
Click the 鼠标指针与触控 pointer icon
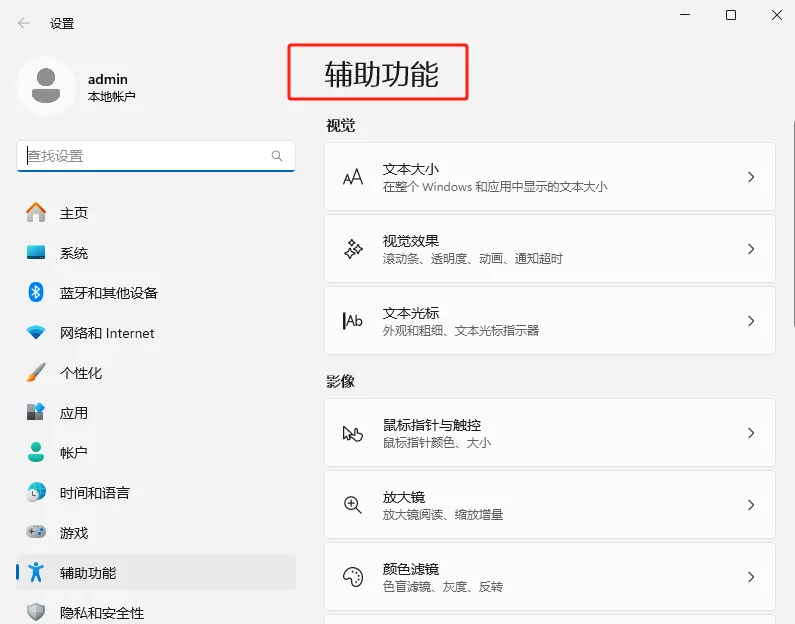pos(353,433)
